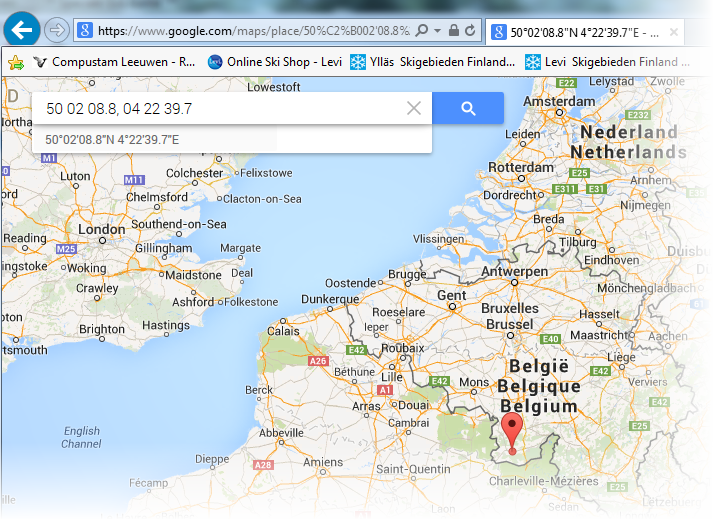The width and height of the screenshot is (713, 520).
Task: Click the Hastings label on map
Action: 166,325
